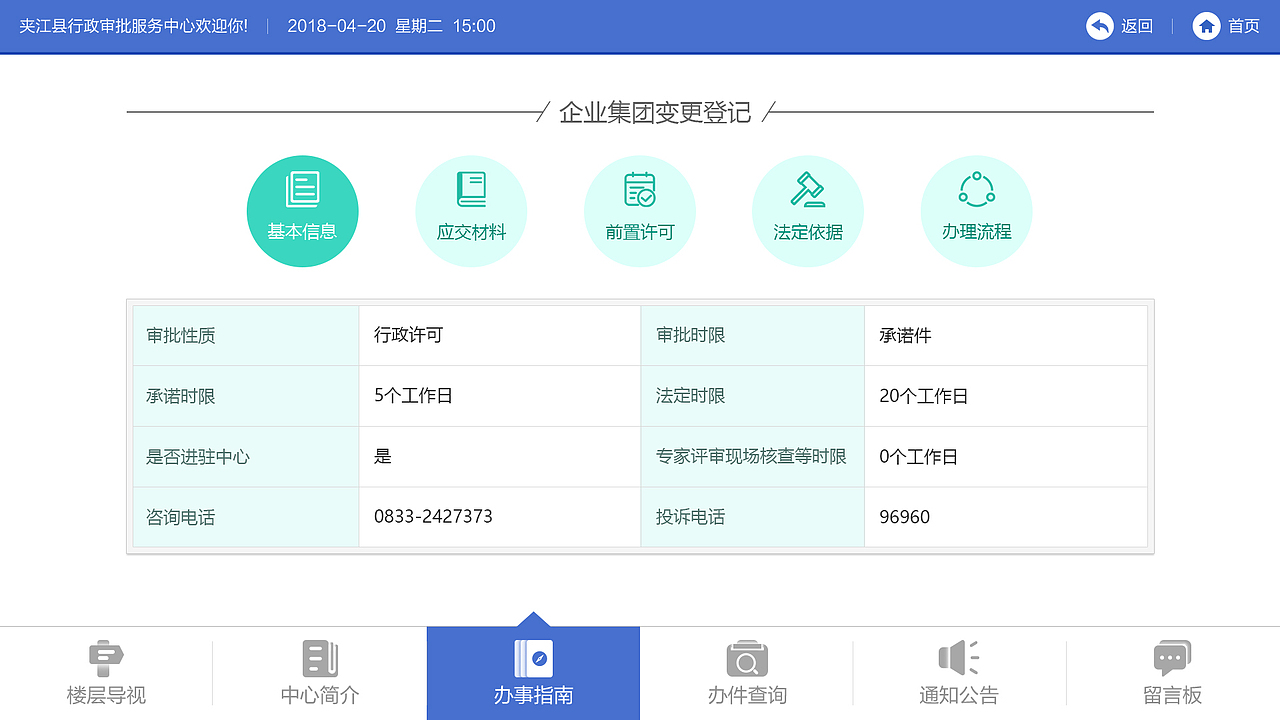The height and width of the screenshot is (720, 1280).
Task: Click the 办理流程 label
Action: (976, 231)
